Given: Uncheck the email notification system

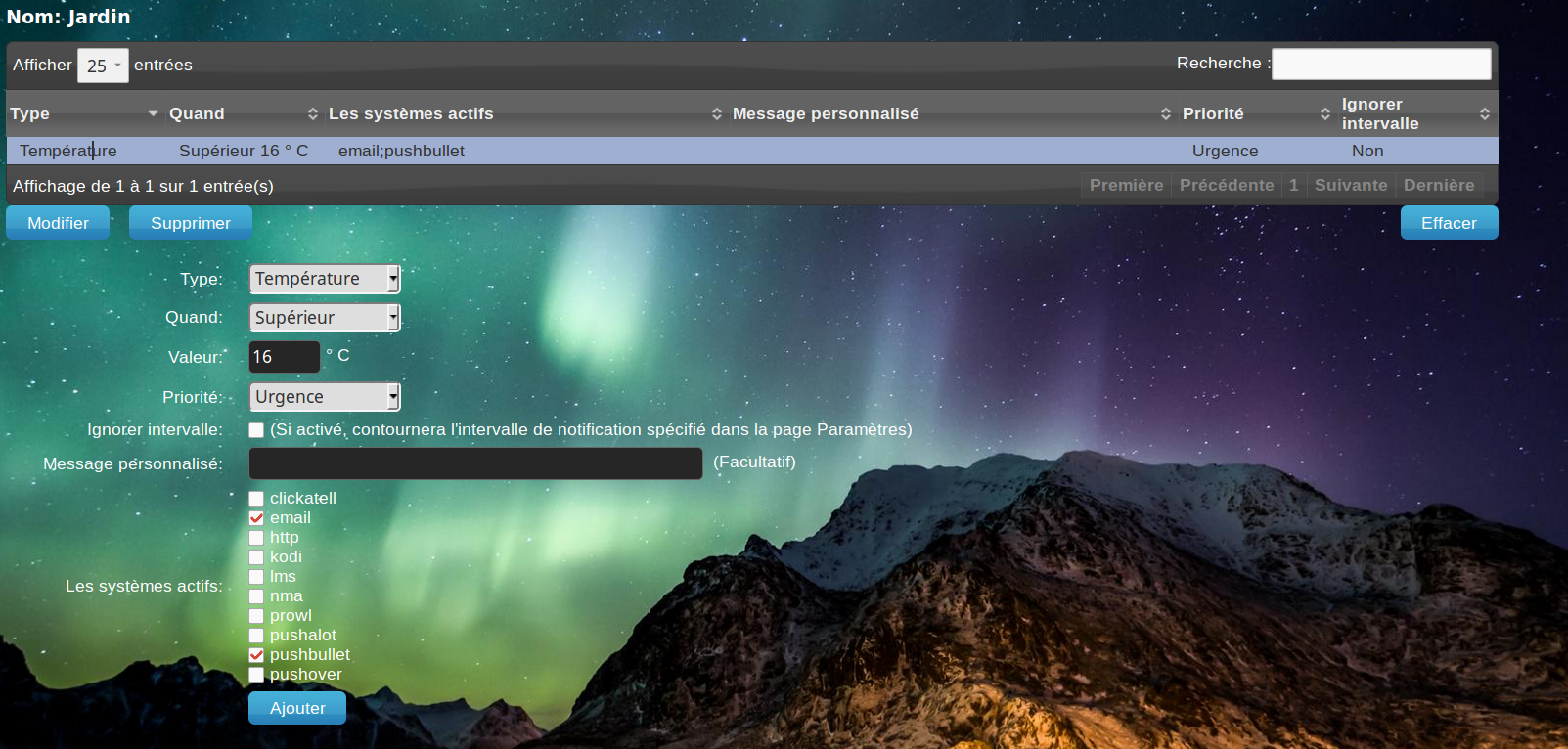Looking at the screenshot, I should point(256,518).
